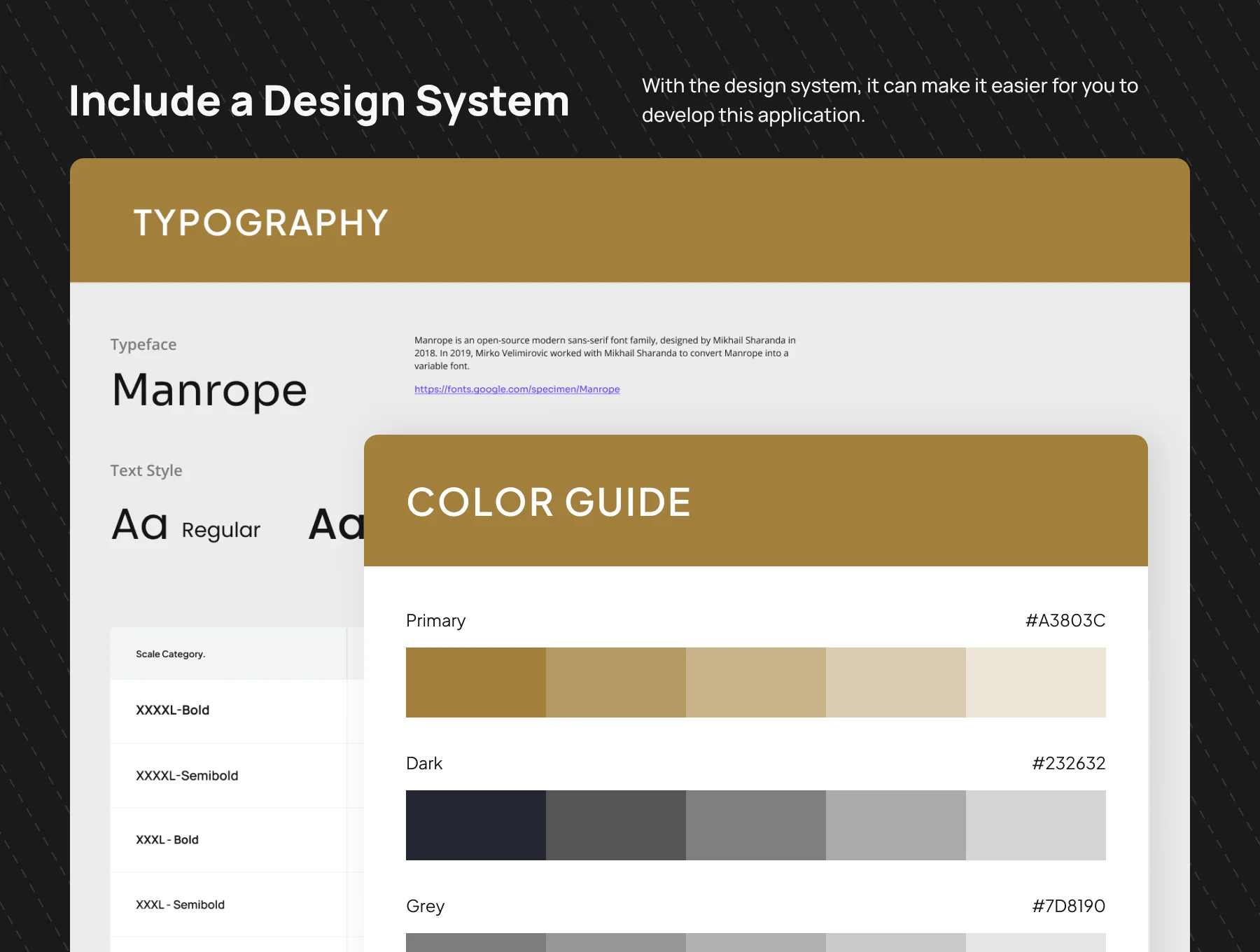Select the darkest Primary gold swatch
Image resolution: width=1260 pixels, height=952 pixels.
[x=476, y=682]
